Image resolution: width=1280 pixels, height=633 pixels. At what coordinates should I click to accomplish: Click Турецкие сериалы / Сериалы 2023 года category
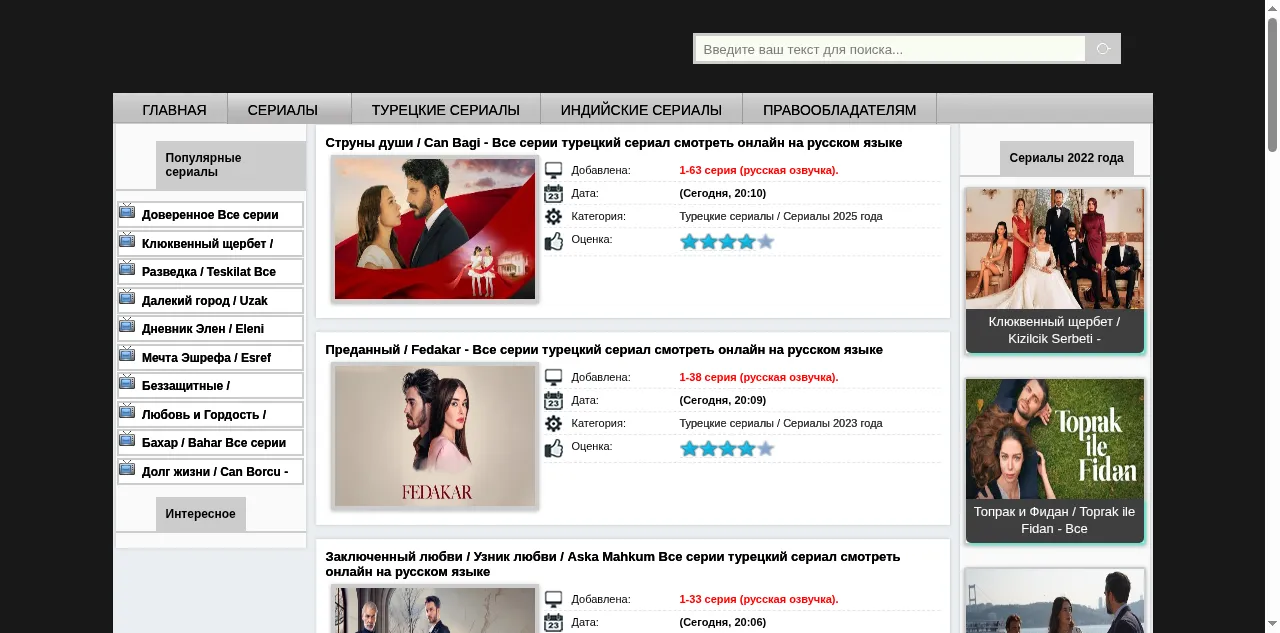[x=781, y=423]
